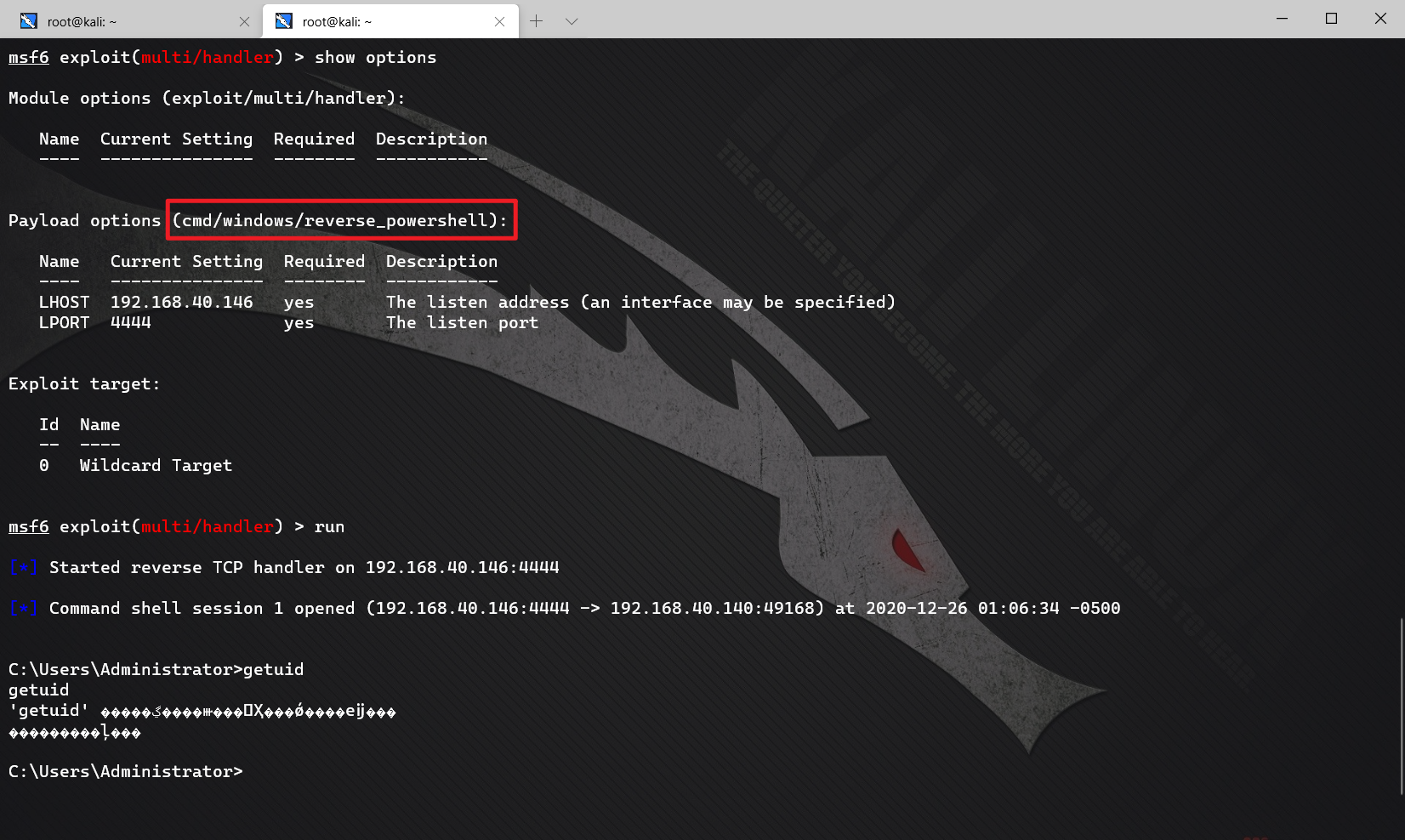The height and width of the screenshot is (840, 1405).
Task: Minimize the terminal window
Action: coord(1282,18)
